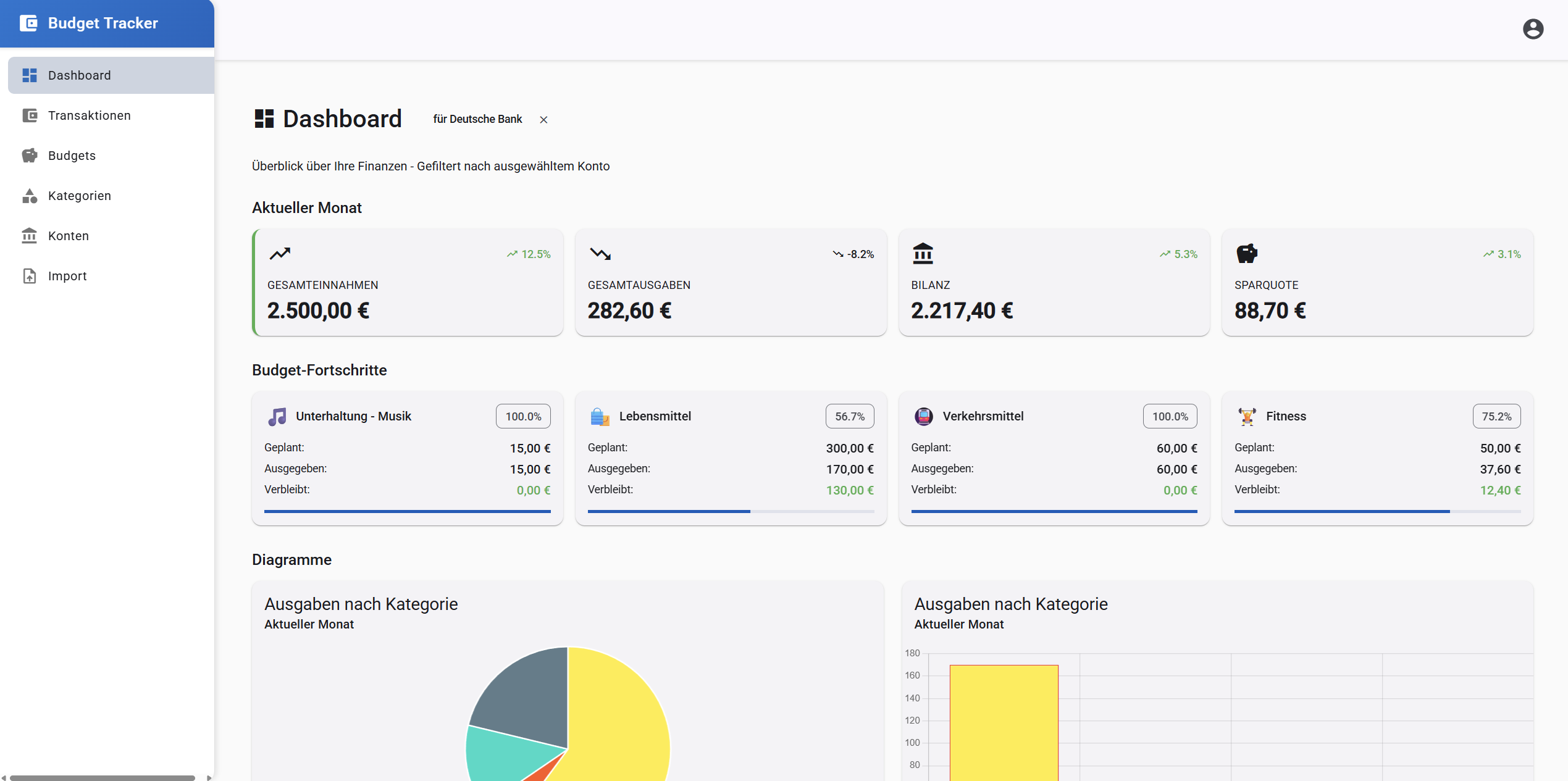Click the Konten bank building sidebar icon
This screenshot has width=1568, height=781.
click(30, 236)
